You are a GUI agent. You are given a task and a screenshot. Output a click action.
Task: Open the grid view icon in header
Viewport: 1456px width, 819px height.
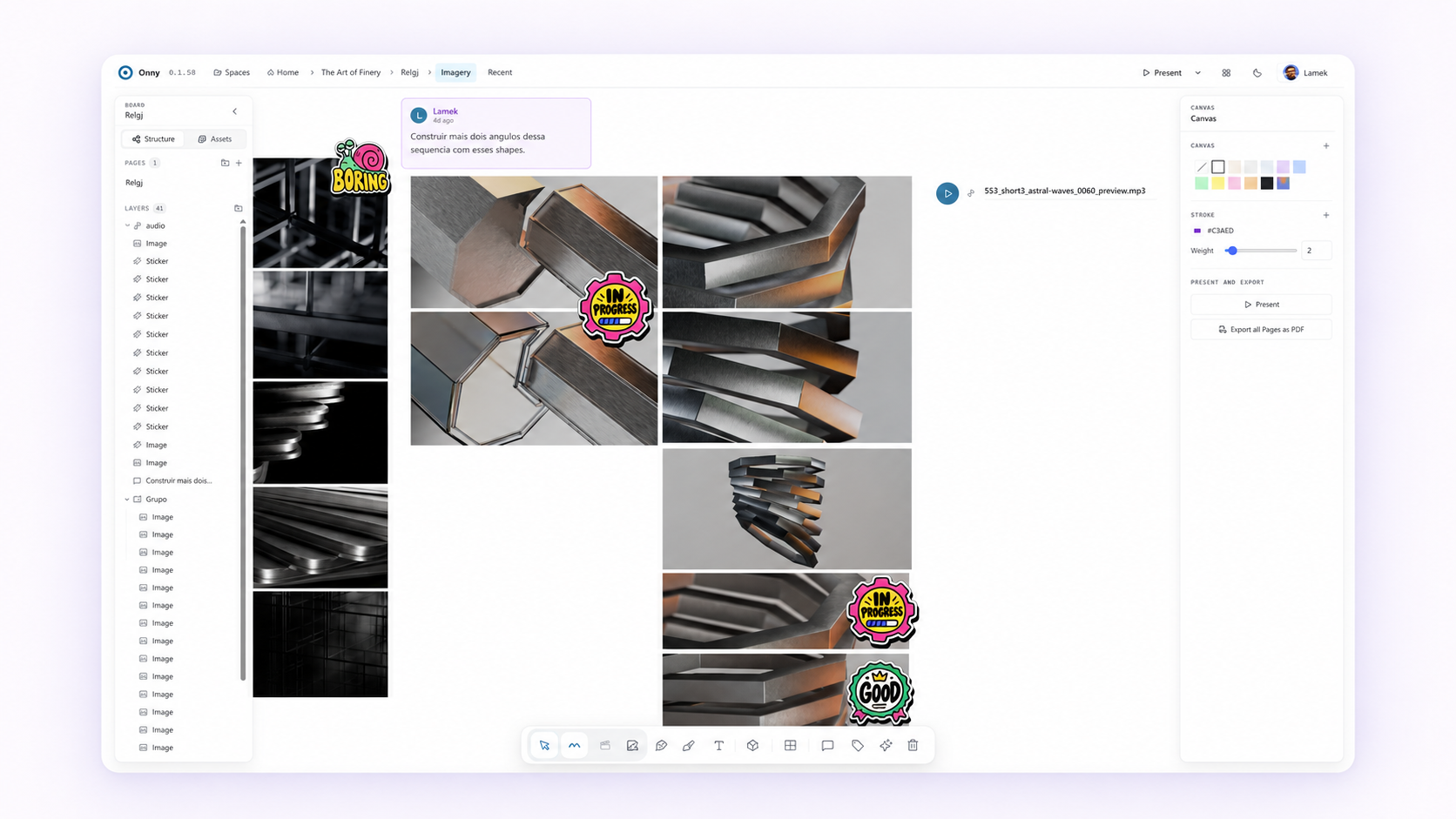click(x=1226, y=73)
